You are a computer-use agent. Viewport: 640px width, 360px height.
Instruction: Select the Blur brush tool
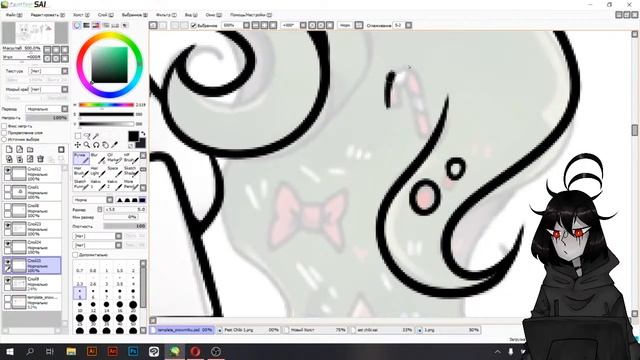click(98, 158)
